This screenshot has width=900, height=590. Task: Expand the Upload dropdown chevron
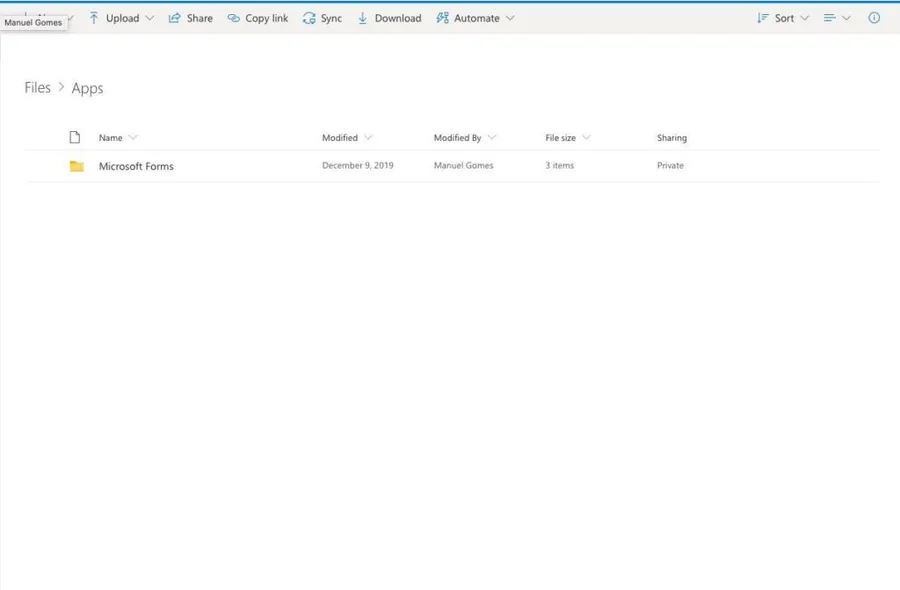150,18
